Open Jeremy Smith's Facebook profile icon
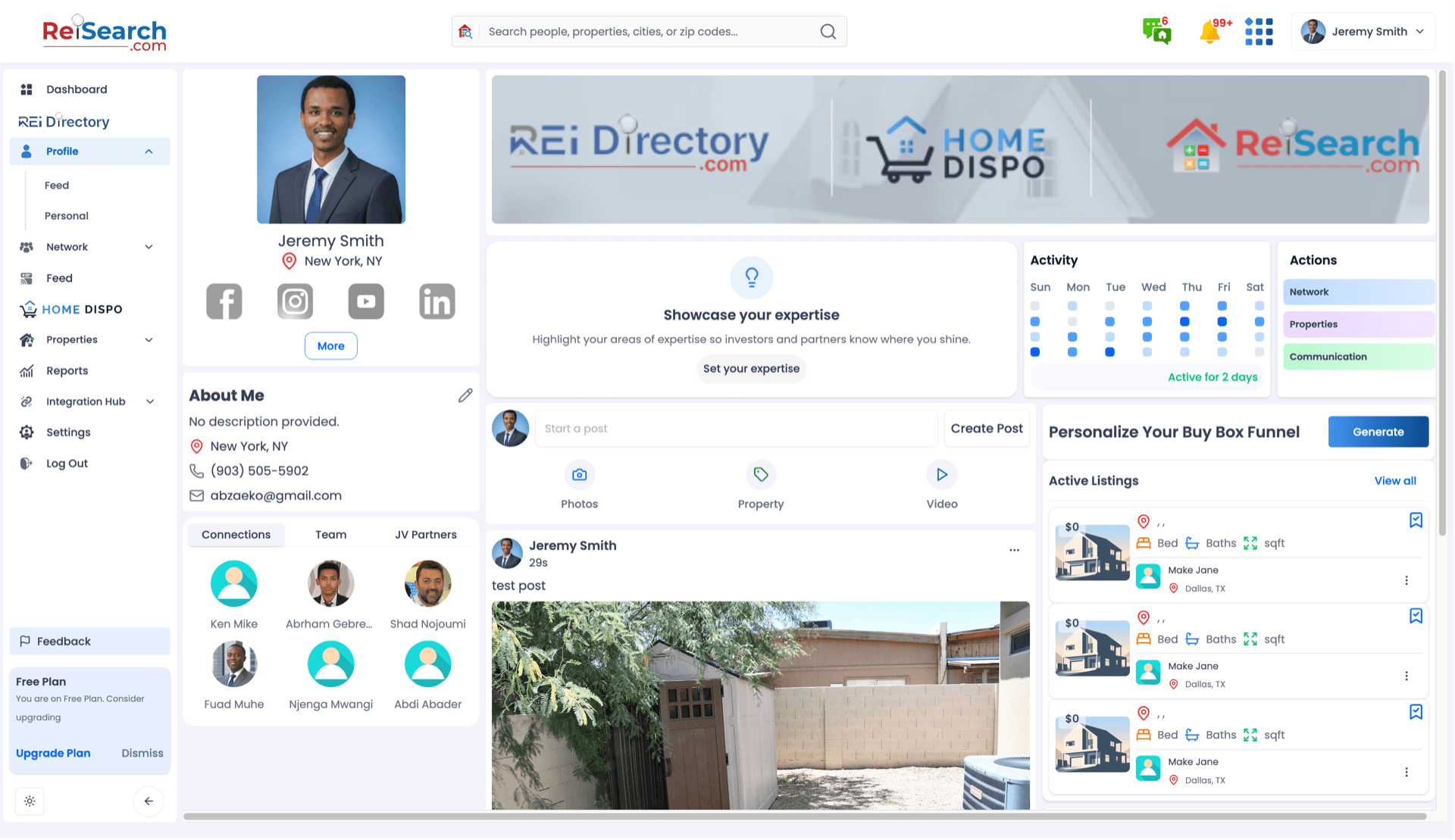 224,301
